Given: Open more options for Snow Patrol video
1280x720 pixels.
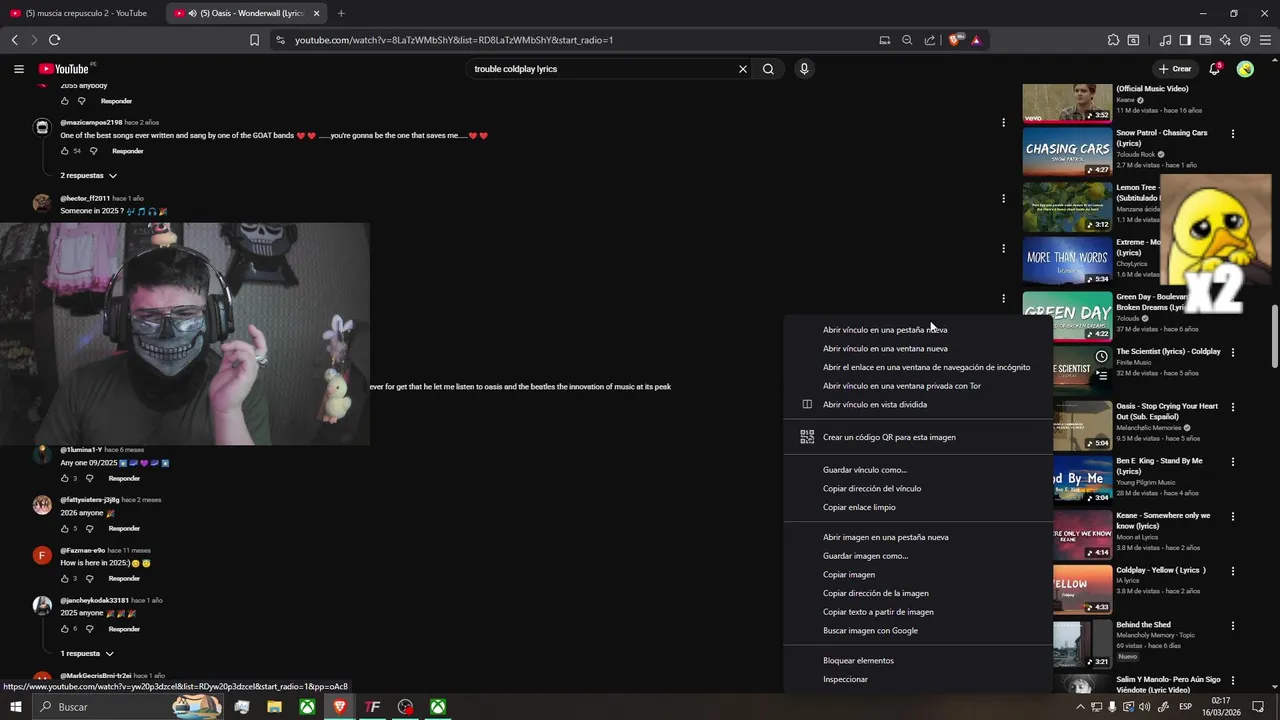Looking at the screenshot, I should (x=1233, y=133).
